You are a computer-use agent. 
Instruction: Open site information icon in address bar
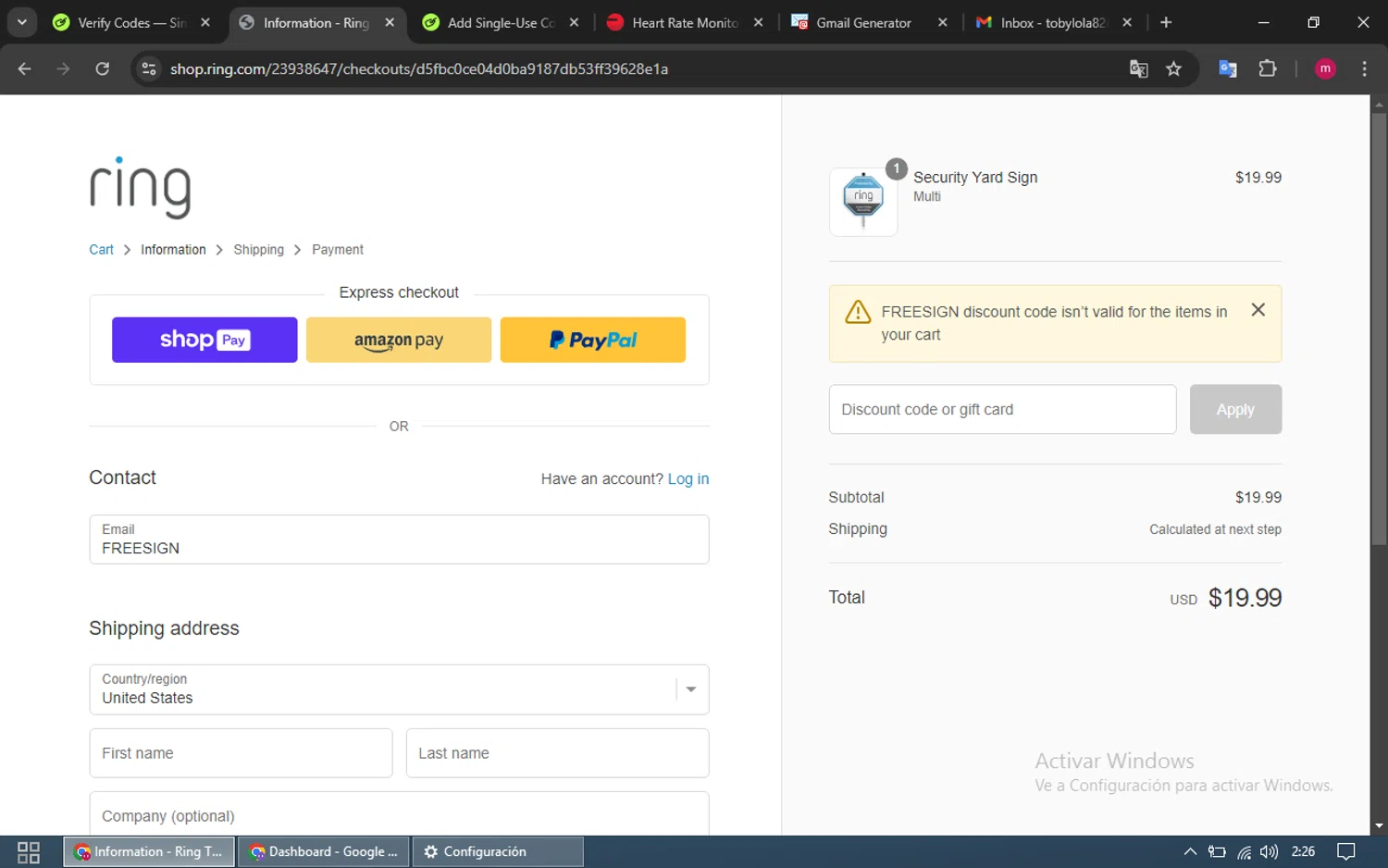tap(149, 68)
